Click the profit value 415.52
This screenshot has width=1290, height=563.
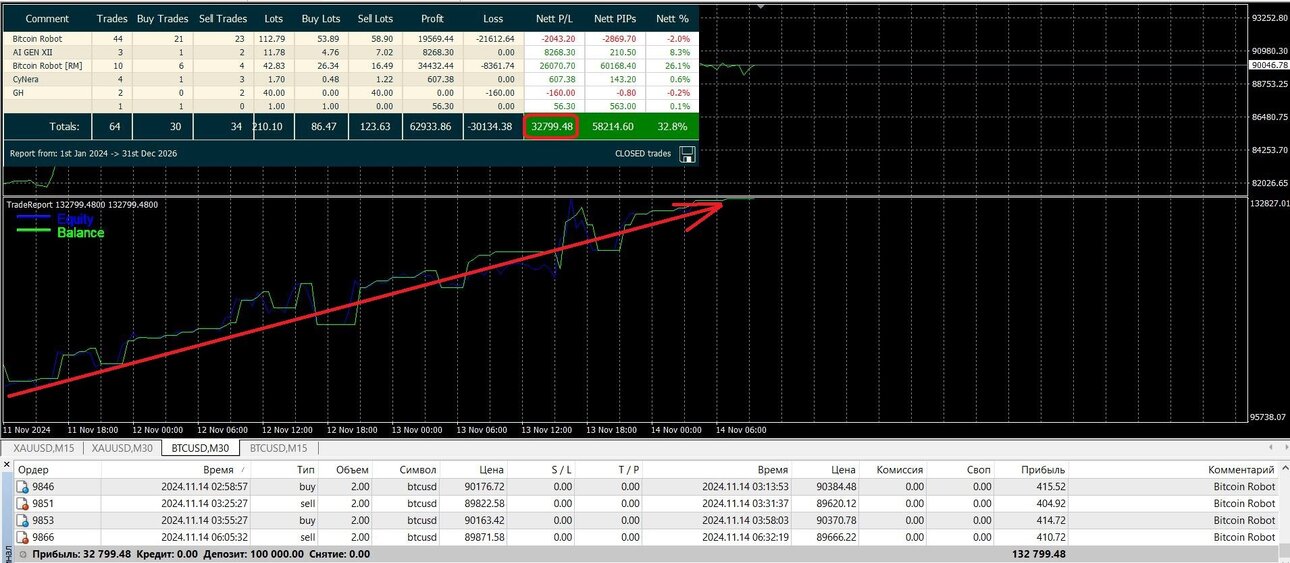pyautogui.click(x=1050, y=487)
